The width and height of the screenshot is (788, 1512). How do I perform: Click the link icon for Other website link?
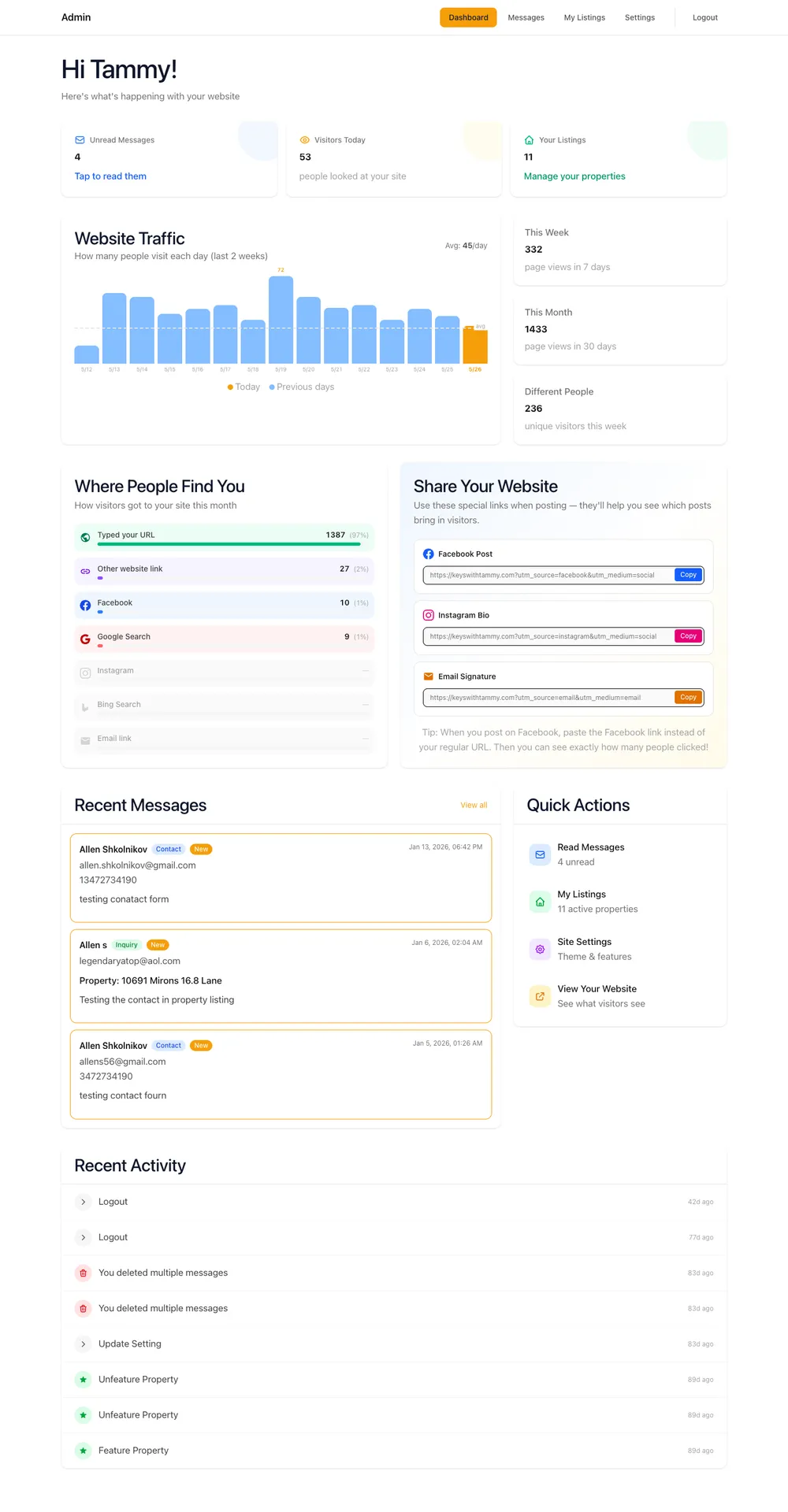coord(85,572)
